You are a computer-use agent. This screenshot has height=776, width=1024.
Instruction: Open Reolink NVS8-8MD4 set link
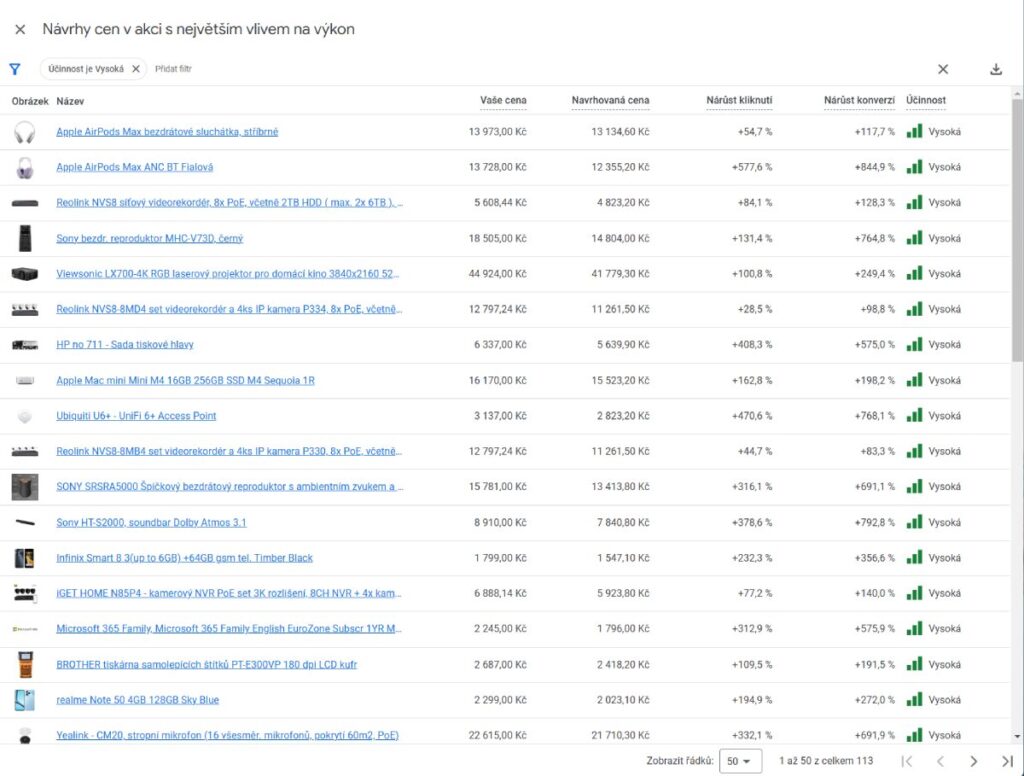pos(229,309)
